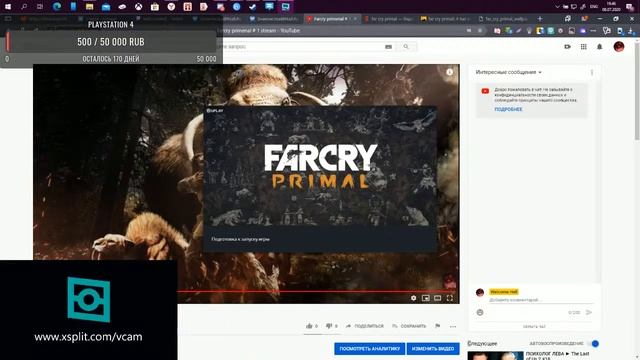Open the YouTube account avatar menu
The image size is (640, 360).
tap(619, 47)
